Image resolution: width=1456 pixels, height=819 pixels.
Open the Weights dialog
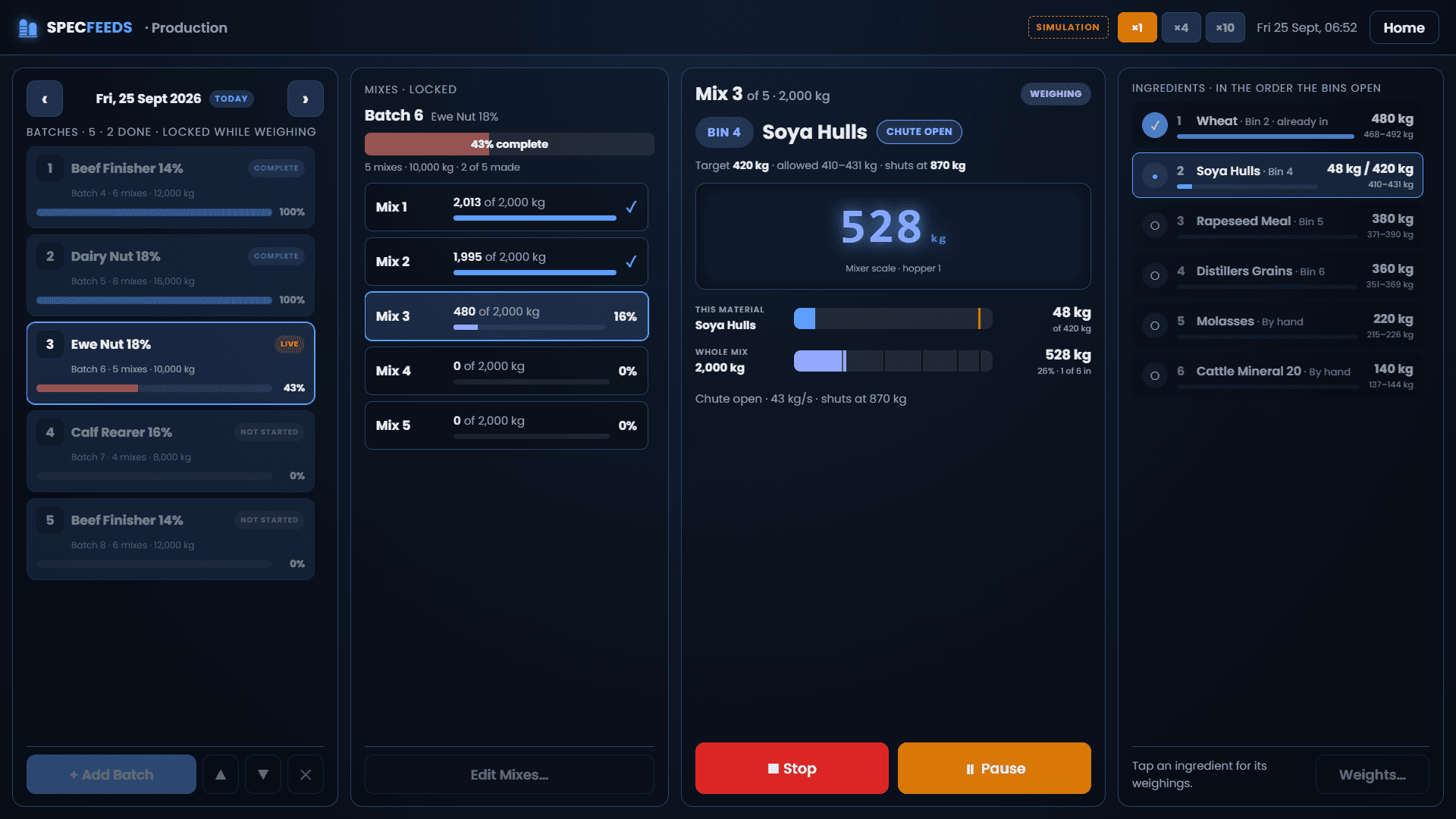[x=1372, y=774]
